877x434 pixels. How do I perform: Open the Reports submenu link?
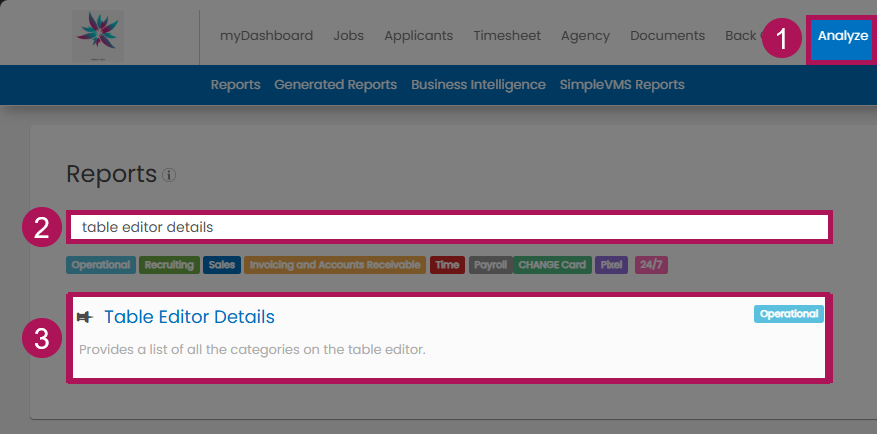tap(235, 85)
